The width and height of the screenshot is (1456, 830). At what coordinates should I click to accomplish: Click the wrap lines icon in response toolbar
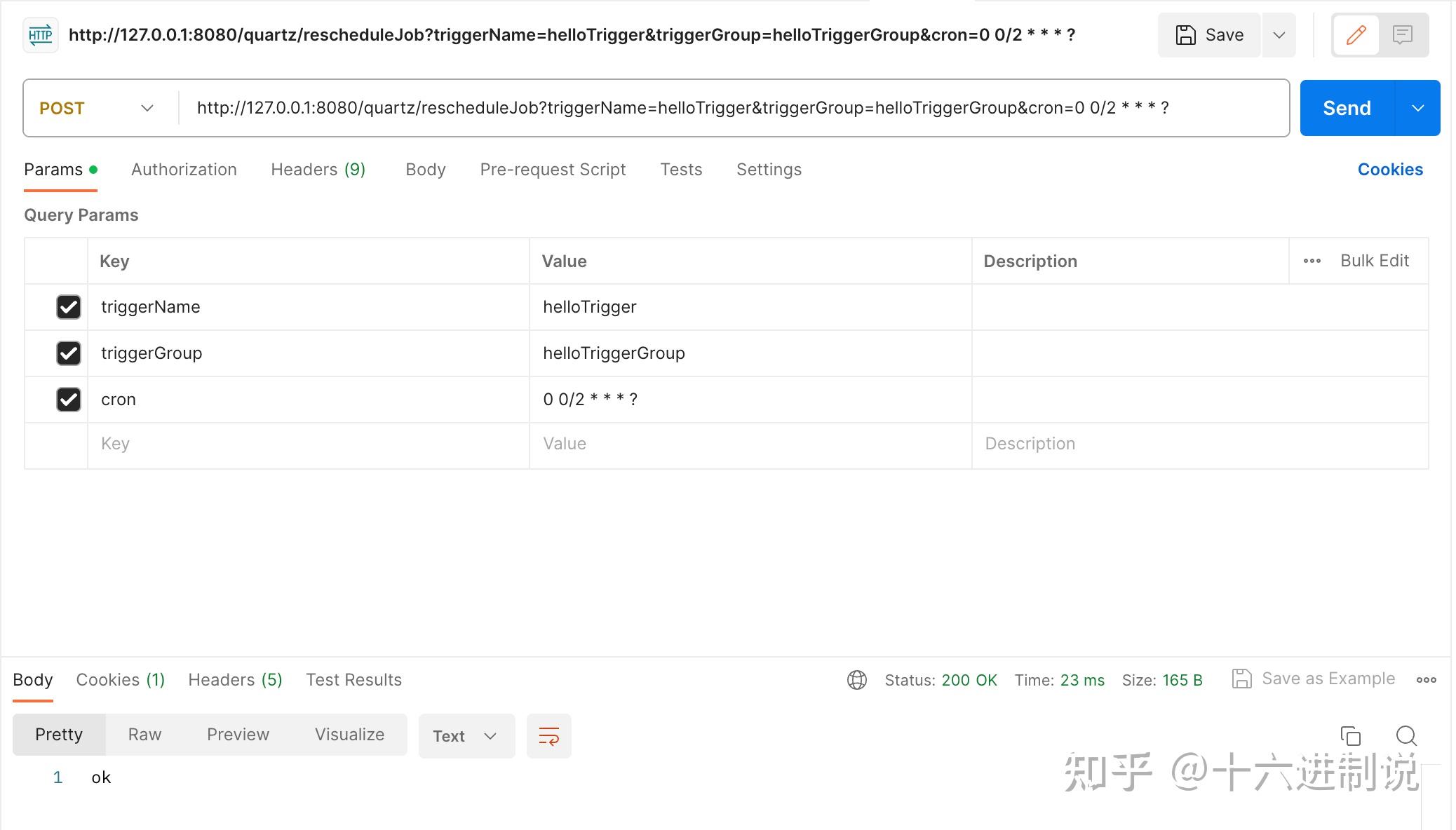coord(549,735)
